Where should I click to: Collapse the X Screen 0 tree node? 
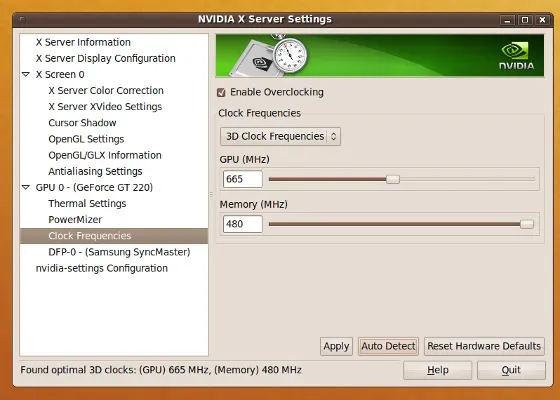pyautogui.click(x=26, y=74)
